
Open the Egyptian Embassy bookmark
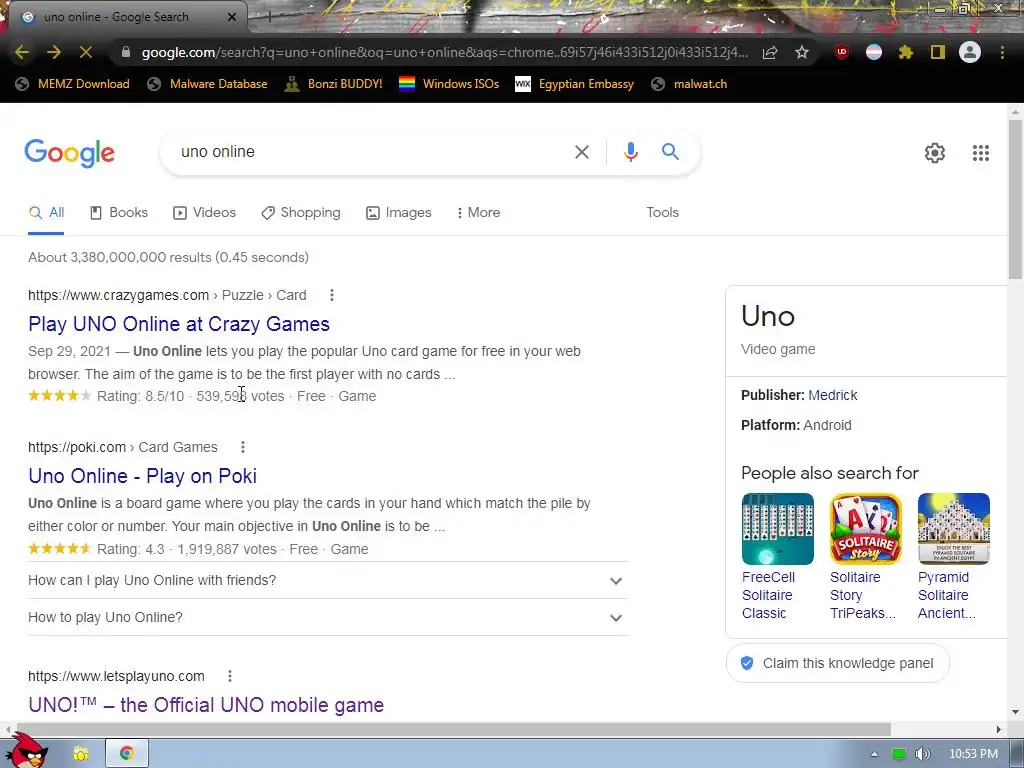coord(574,84)
